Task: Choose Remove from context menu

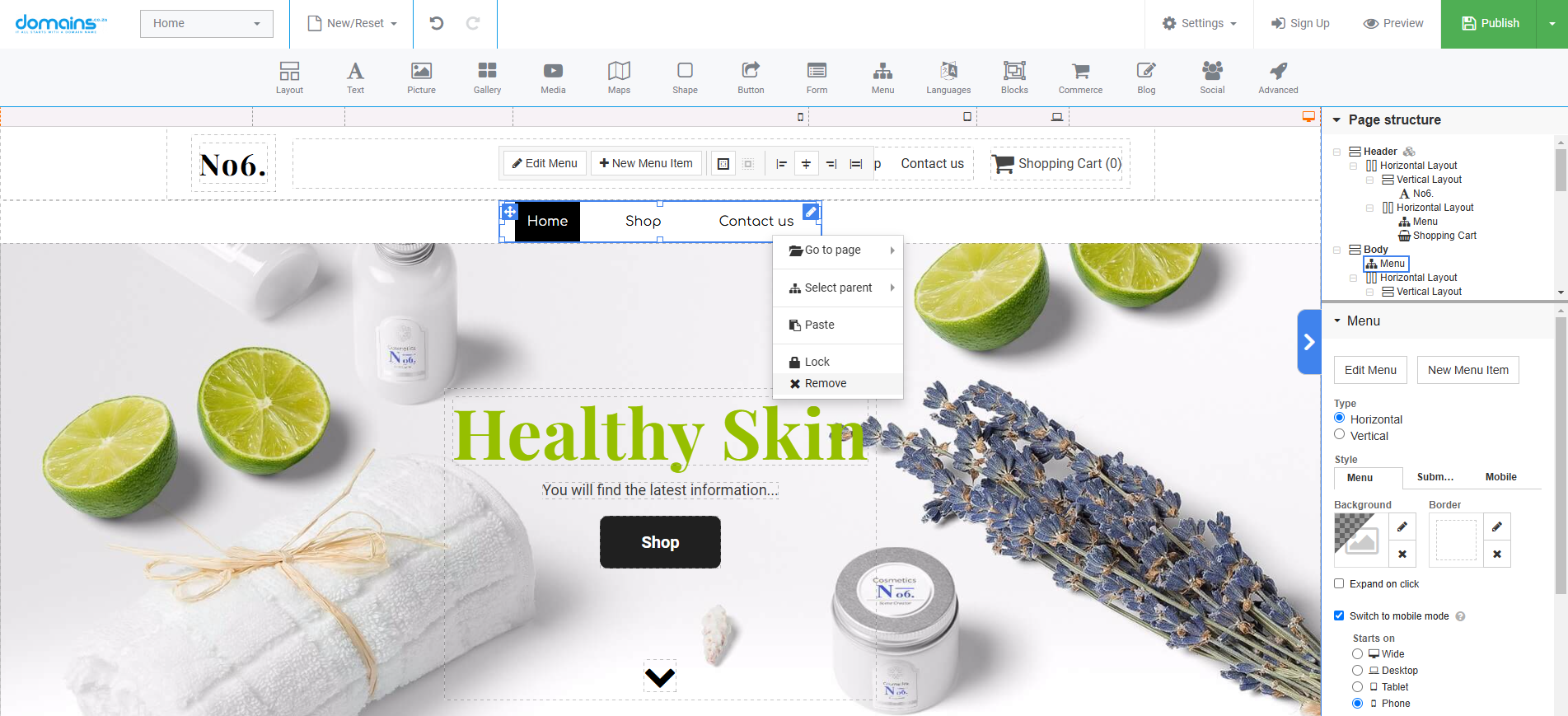Action: click(x=826, y=383)
